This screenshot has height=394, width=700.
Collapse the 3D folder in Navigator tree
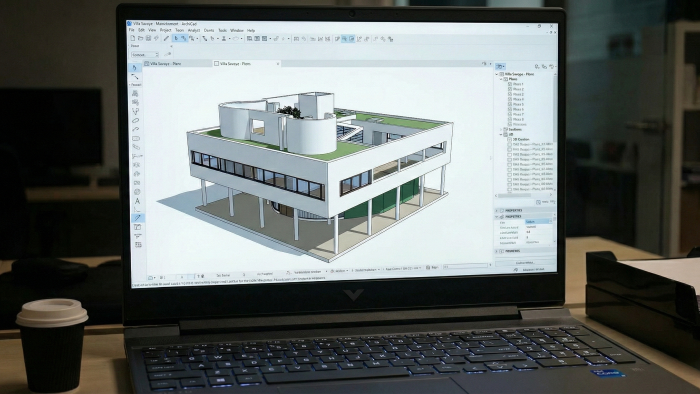(x=501, y=134)
